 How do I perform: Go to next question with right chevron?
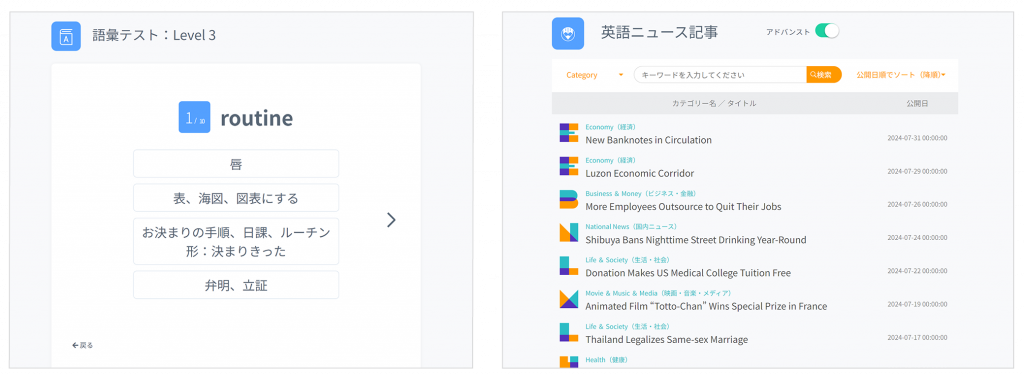click(391, 220)
